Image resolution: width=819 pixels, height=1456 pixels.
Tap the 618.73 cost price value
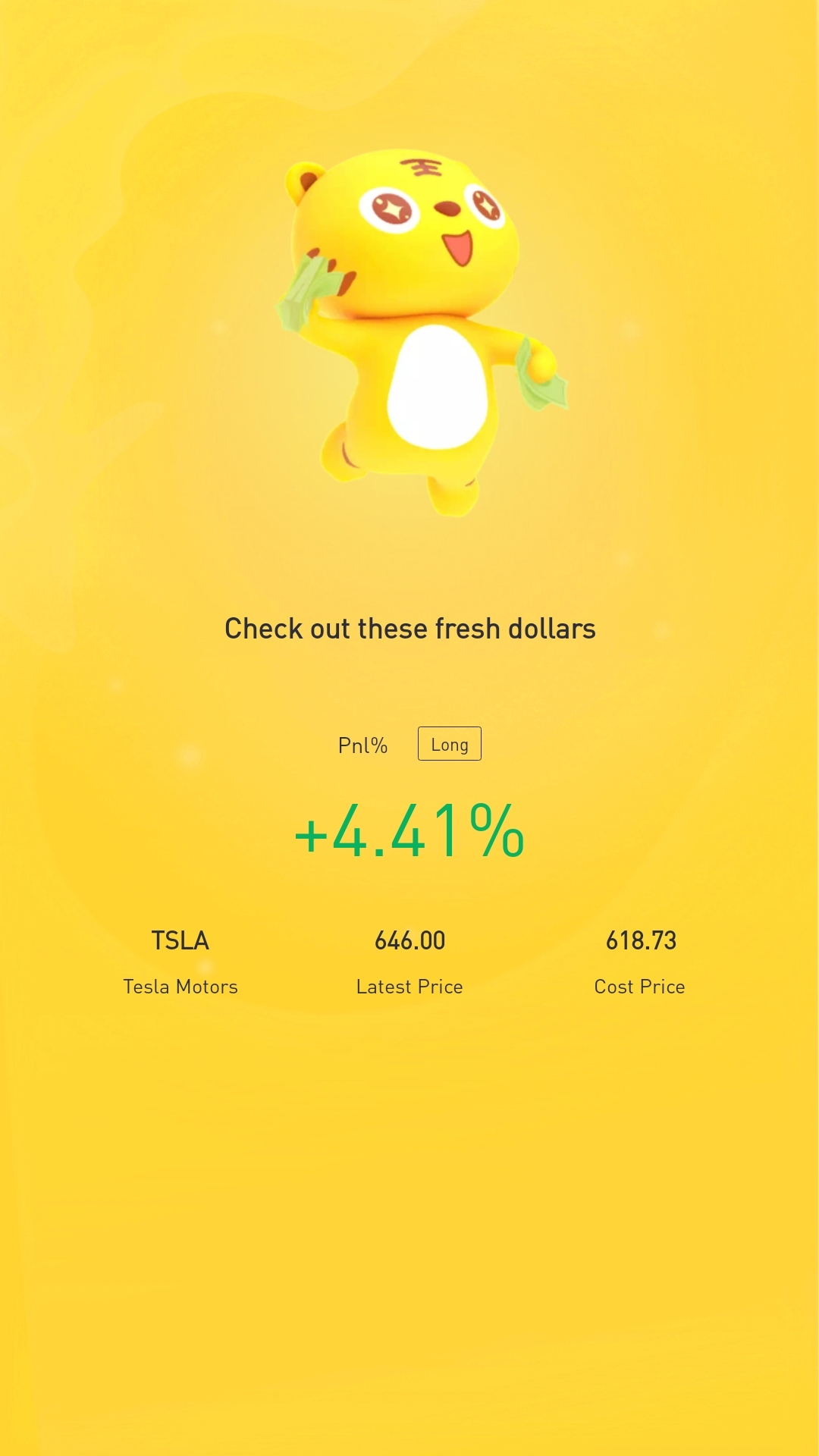pos(641,940)
